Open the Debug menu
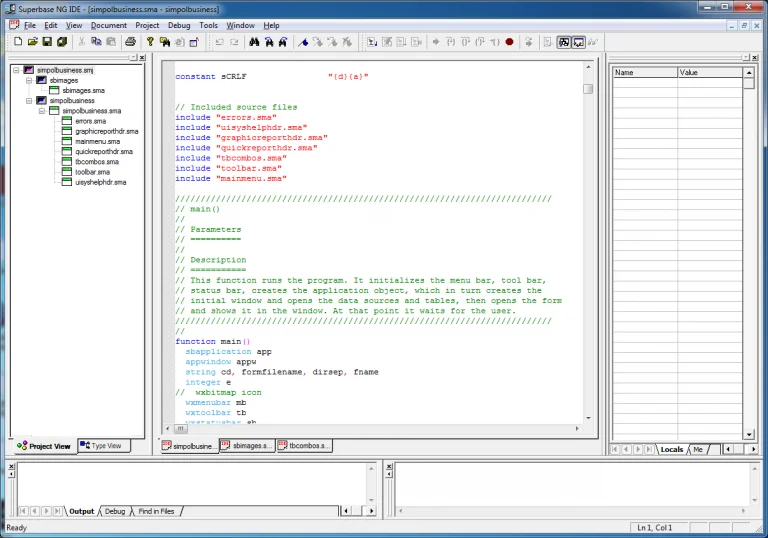The image size is (768, 538). 179,25
